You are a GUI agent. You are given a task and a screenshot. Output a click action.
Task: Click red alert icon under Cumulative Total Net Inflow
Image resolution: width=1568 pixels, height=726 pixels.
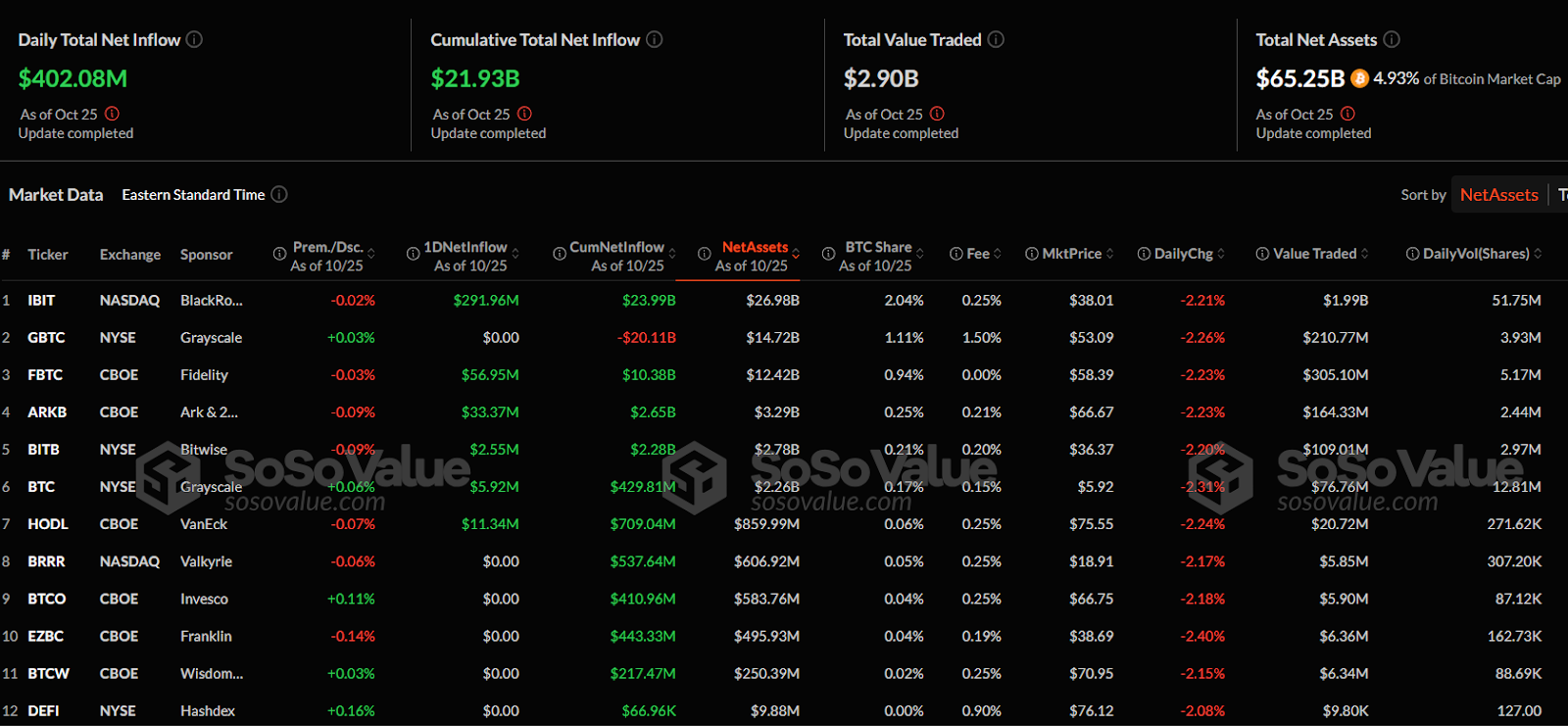[524, 114]
